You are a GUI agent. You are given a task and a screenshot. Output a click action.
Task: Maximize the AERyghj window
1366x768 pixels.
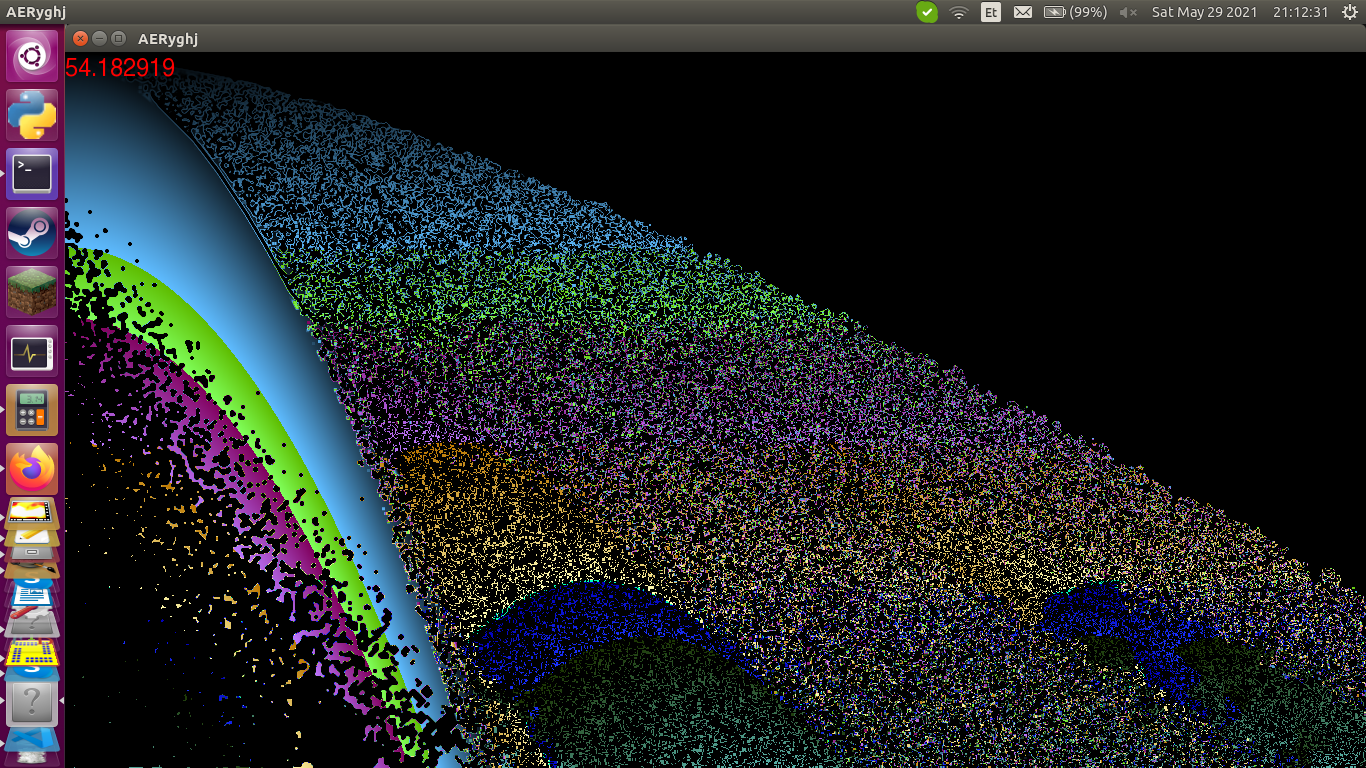119,39
